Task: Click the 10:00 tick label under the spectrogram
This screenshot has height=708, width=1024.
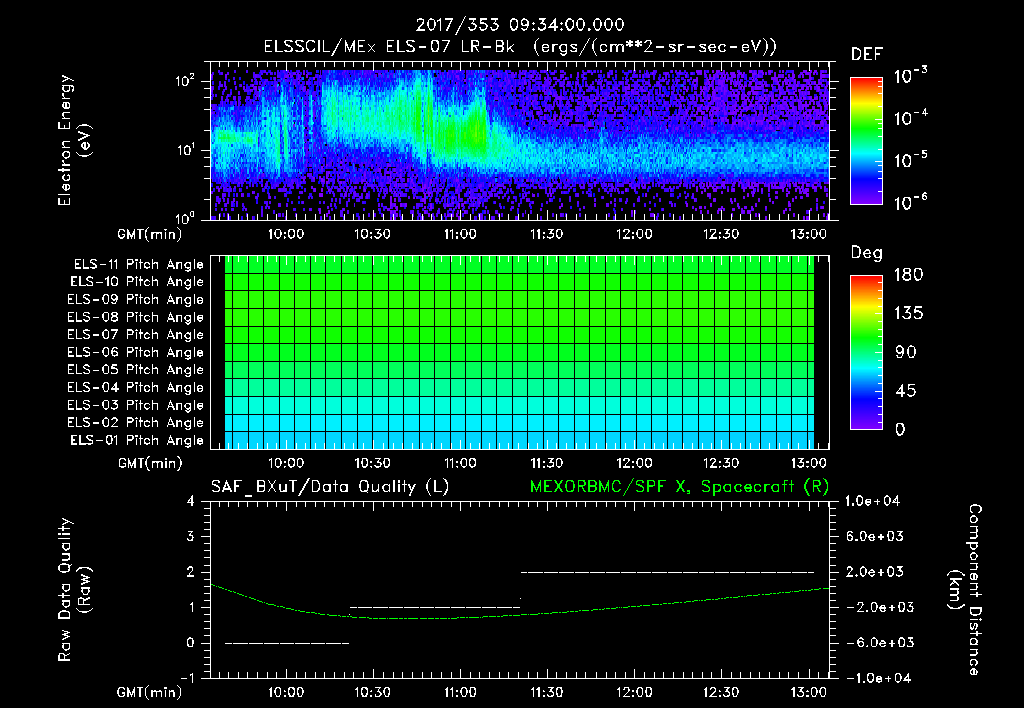Action: (x=285, y=234)
